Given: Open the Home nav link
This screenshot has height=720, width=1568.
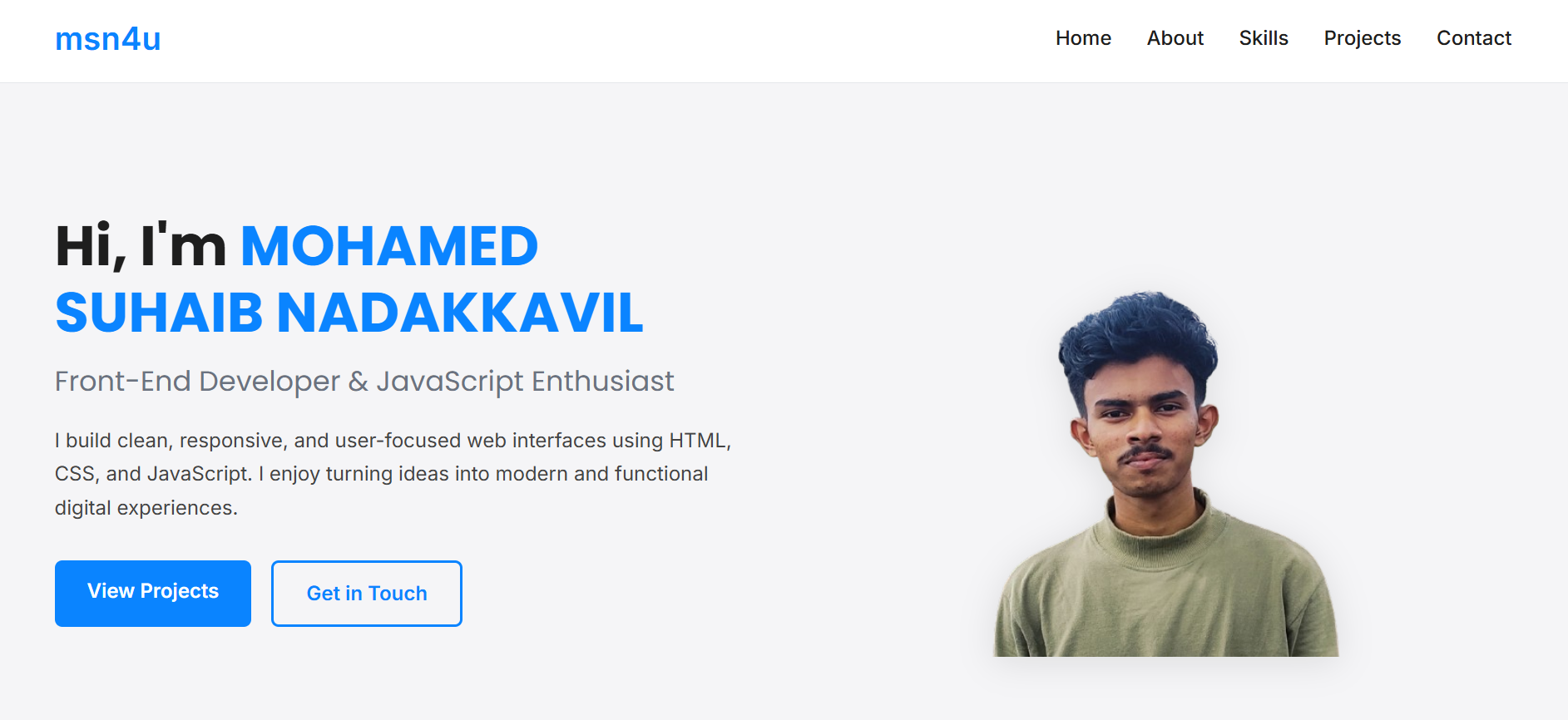Looking at the screenshot, I should click(1083, 38).
